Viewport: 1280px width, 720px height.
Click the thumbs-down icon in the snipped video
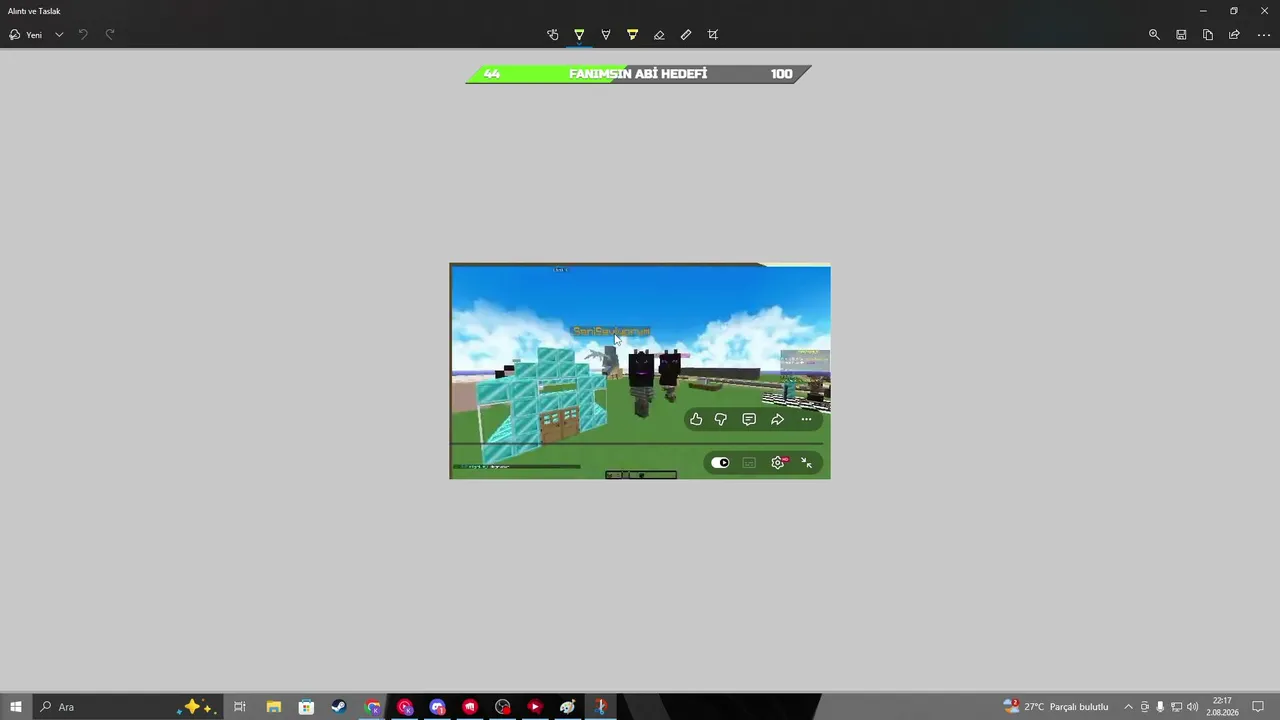coord(721,419)
